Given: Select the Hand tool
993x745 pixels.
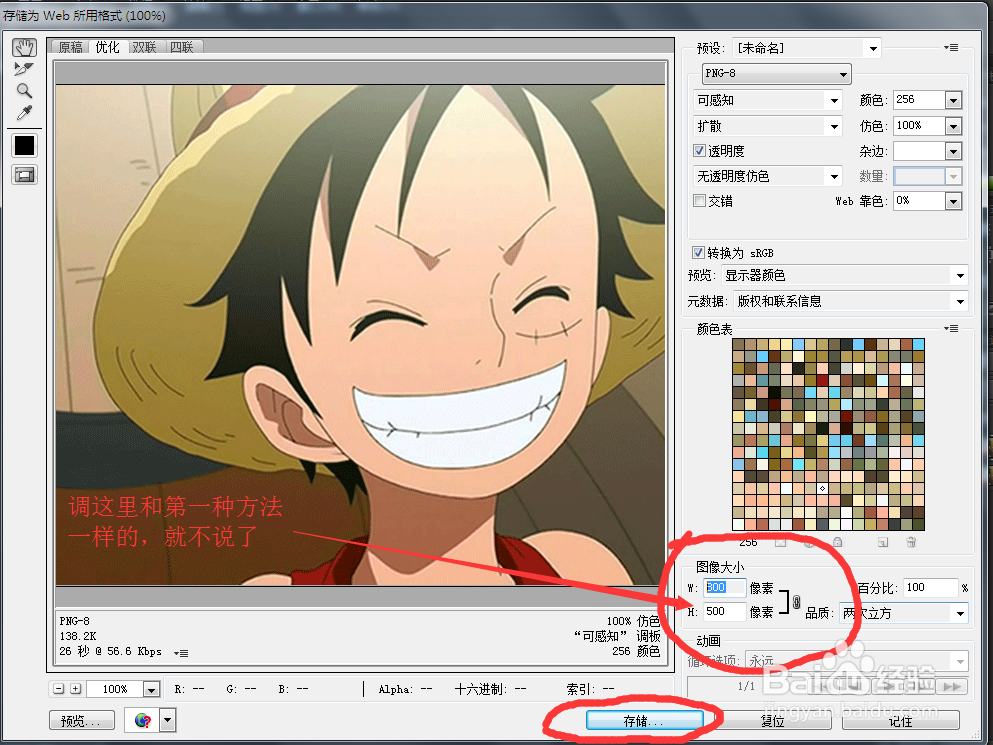Looking at the screenshot, I should (x=25, y=48).
